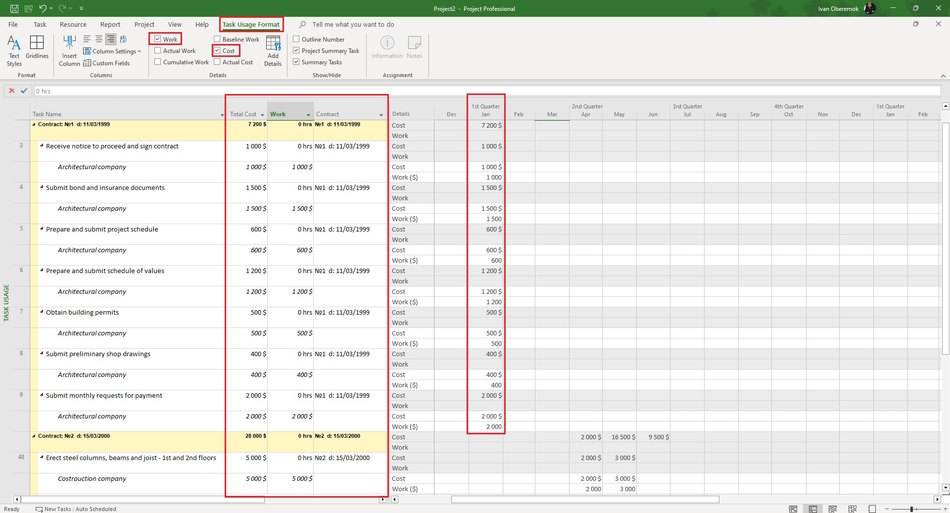Open the Project ribbon tab

144,24
